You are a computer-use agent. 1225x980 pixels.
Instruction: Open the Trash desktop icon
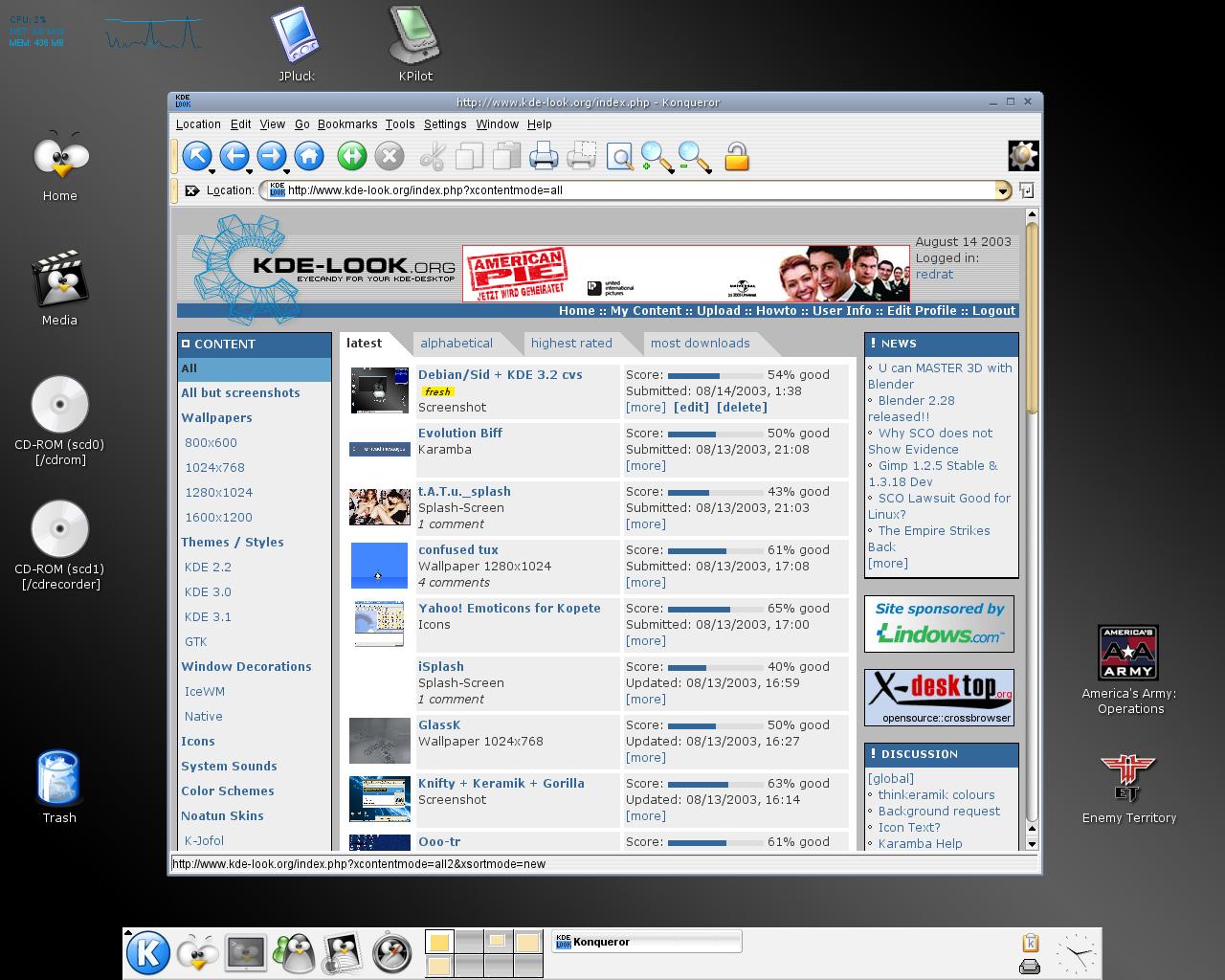click(59, 787)
